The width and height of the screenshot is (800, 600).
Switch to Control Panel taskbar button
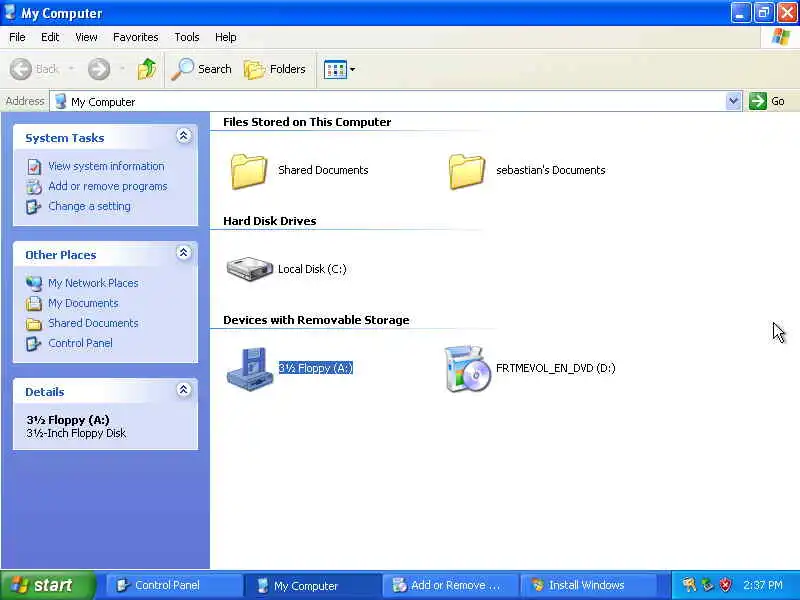pyautogui.click(x=173, y=585)
